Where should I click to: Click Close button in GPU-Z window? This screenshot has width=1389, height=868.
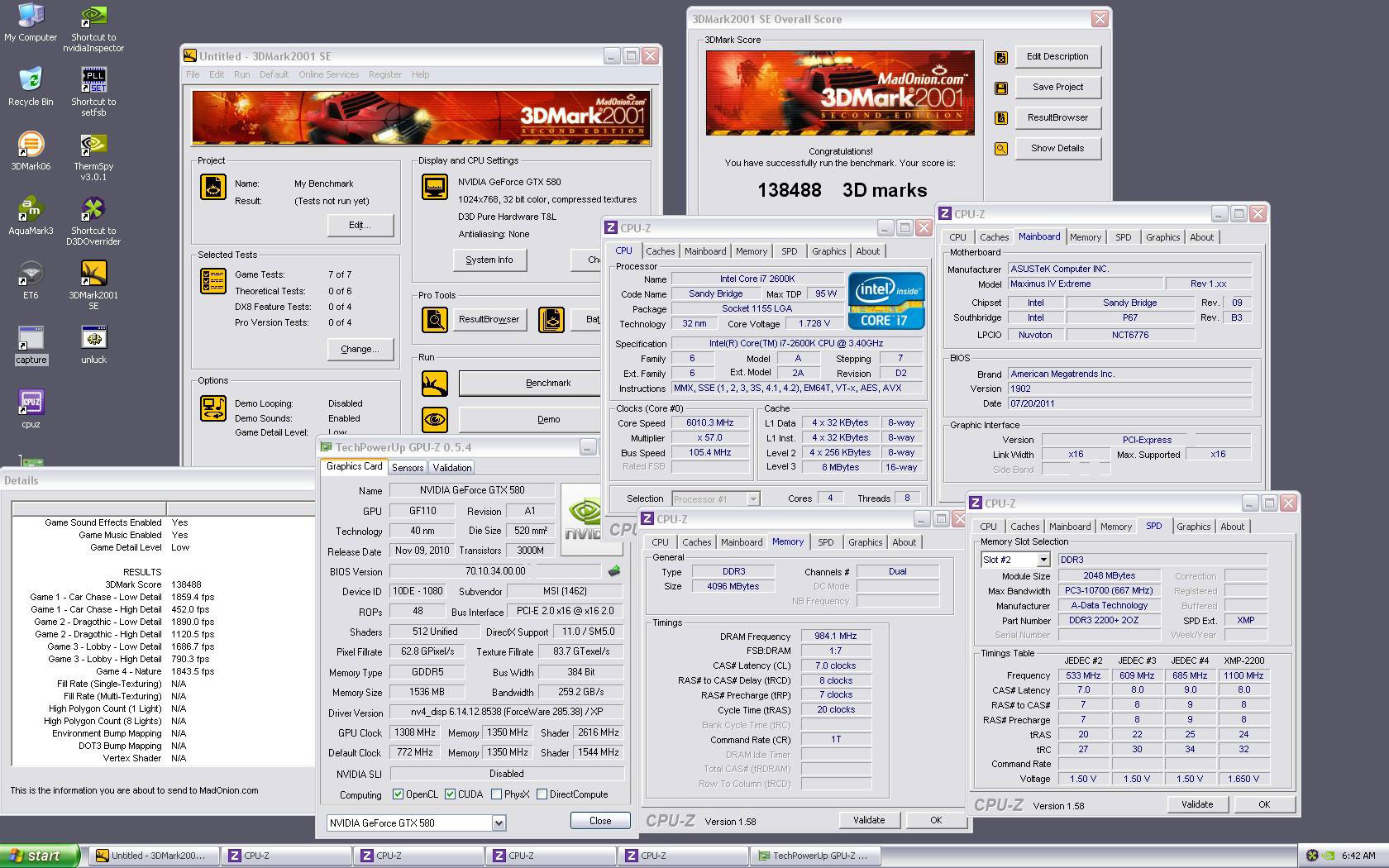pos(600,821)
